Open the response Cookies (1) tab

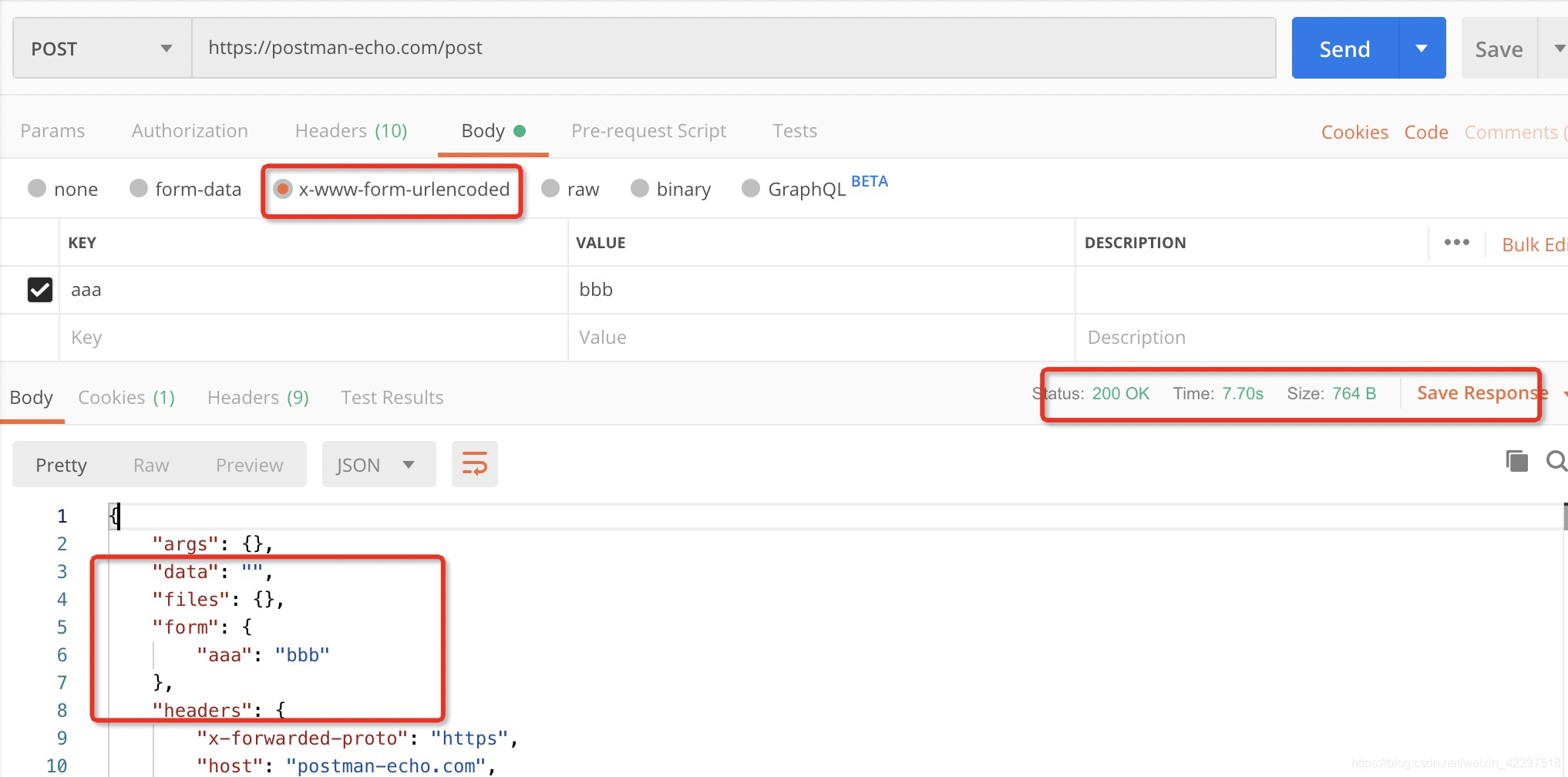click(126, 397)
